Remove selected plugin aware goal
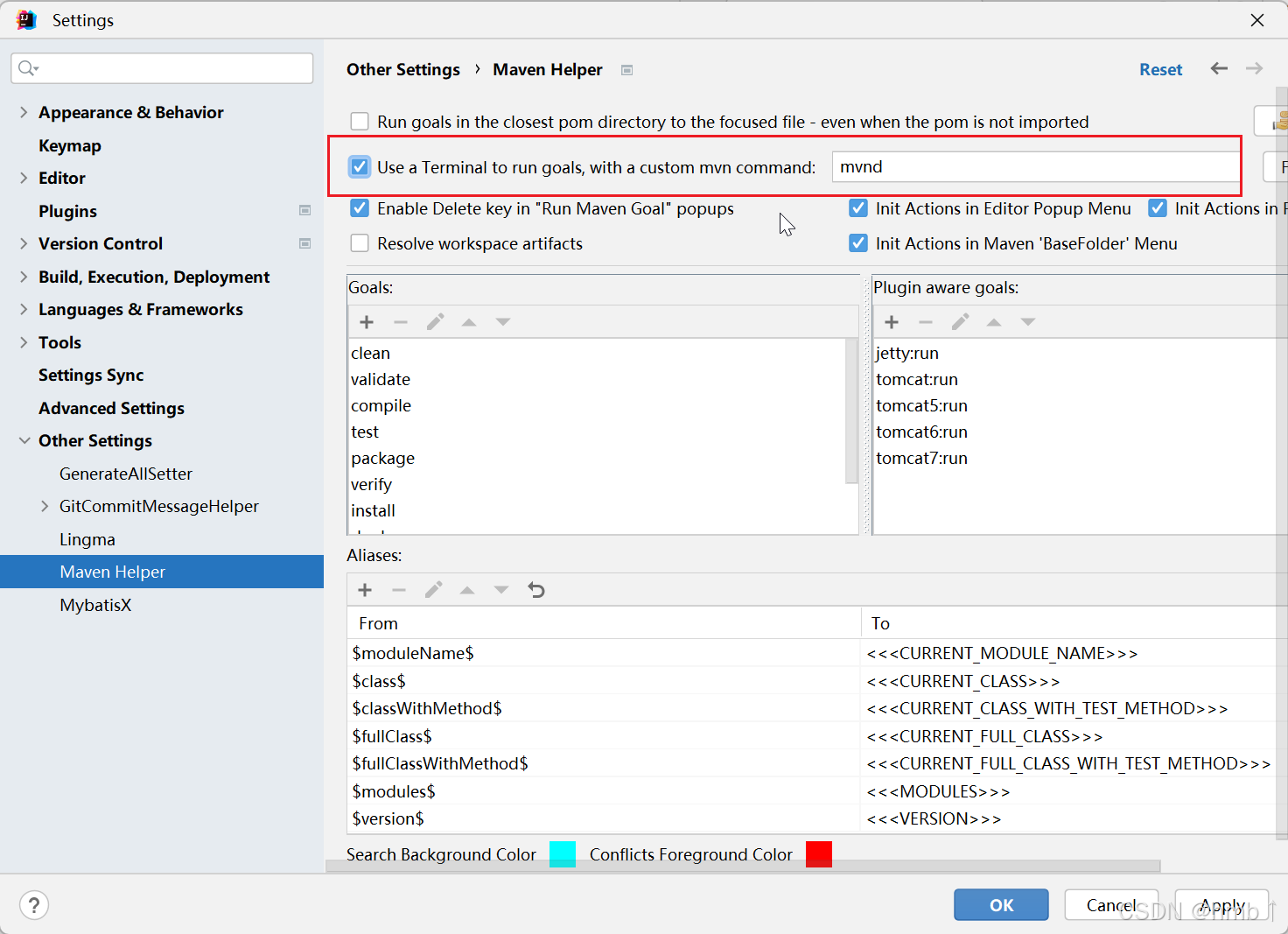This screenshot has height=934, width=1288. 926,322
